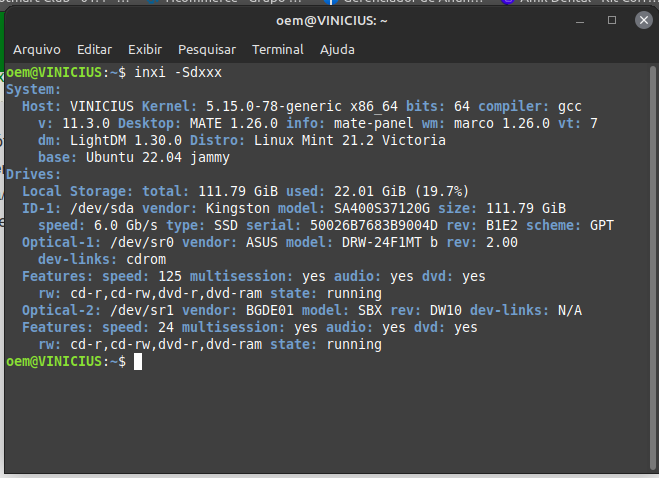
Task: Click the device path '/dev/sr0'
Action: (x=142, y=243)
